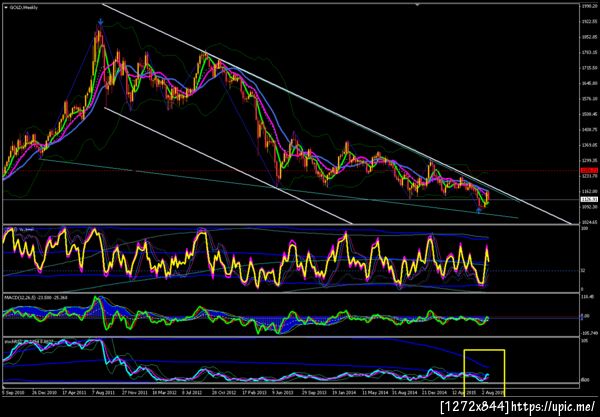
Task: Click the 31 Aug 2014 date on the time axis
Action: coord(404,392)
